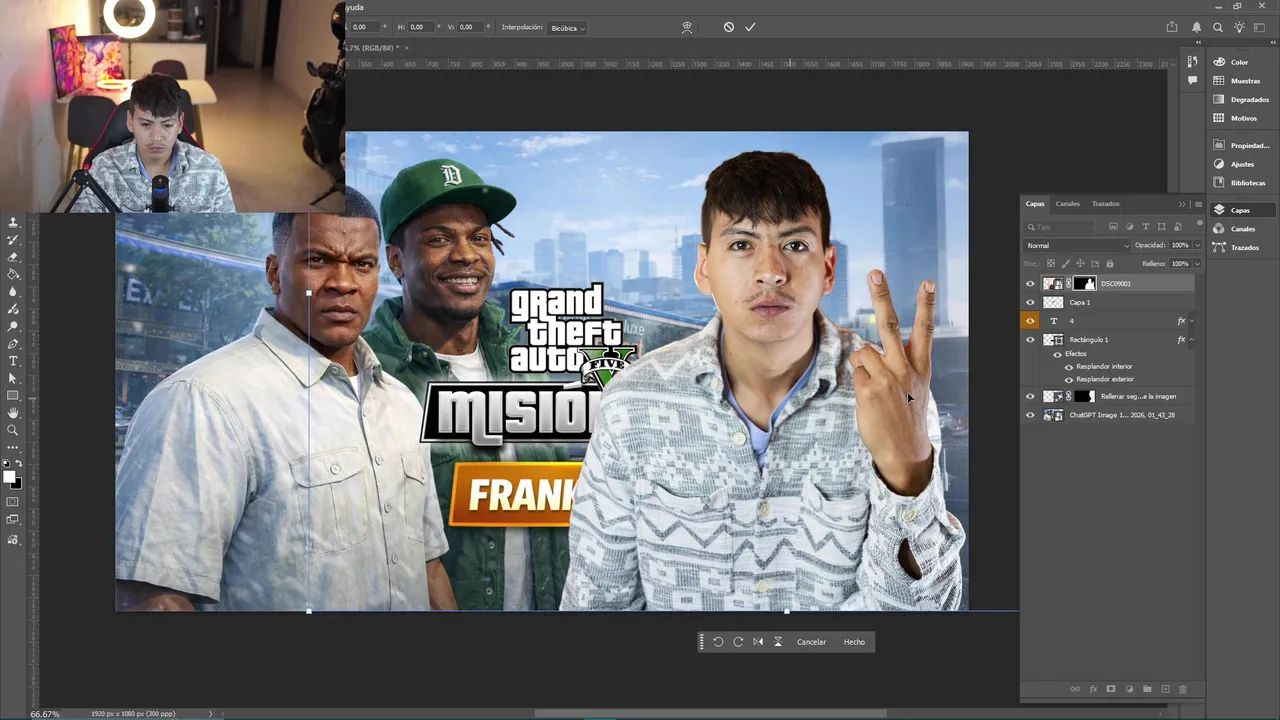Click the foreground color swatch
The width and height of the screenshot is (1280, 720).
click(9, 476)
